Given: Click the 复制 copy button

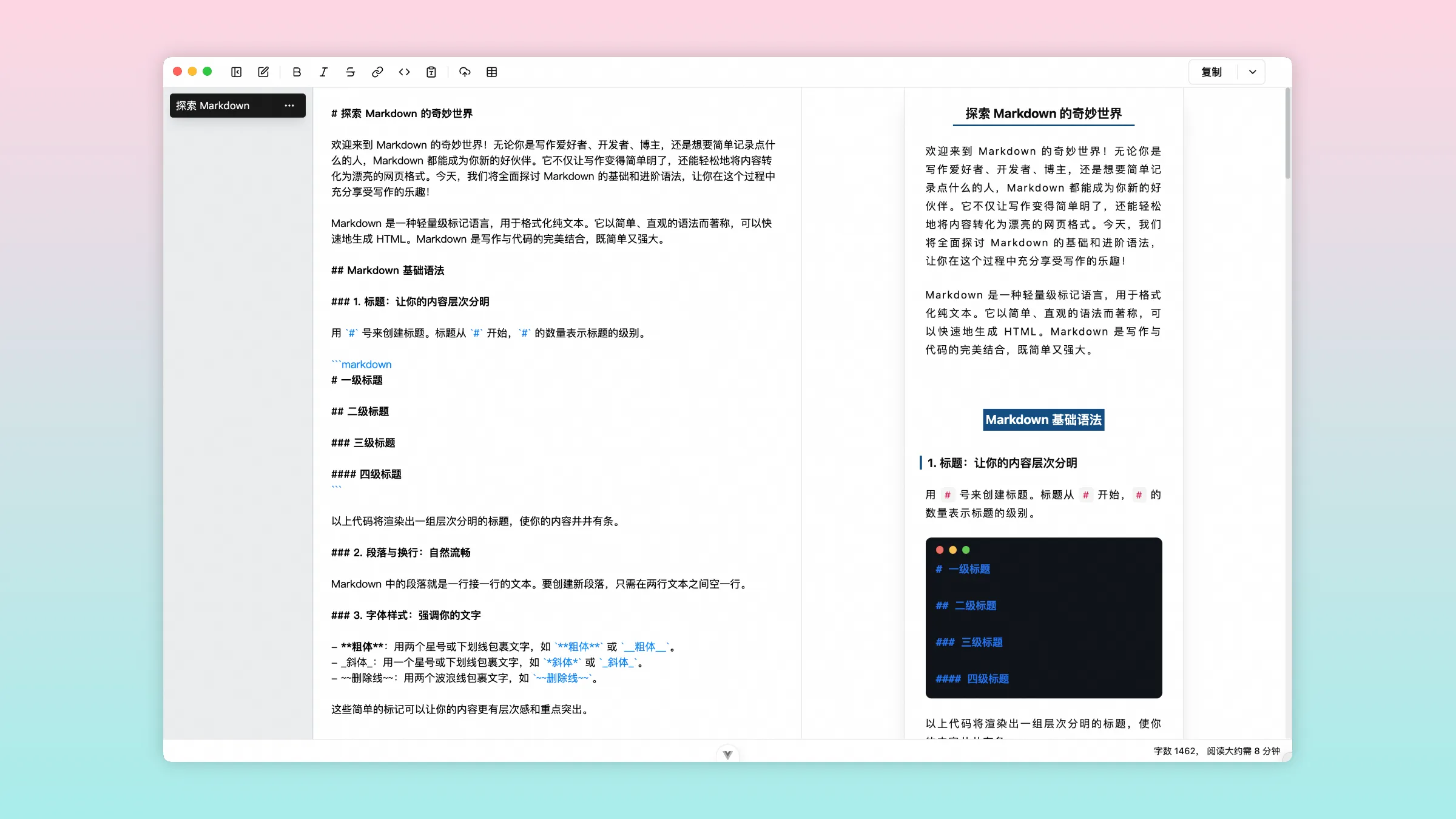Looking at the screenshot, I should [1212, 72].
